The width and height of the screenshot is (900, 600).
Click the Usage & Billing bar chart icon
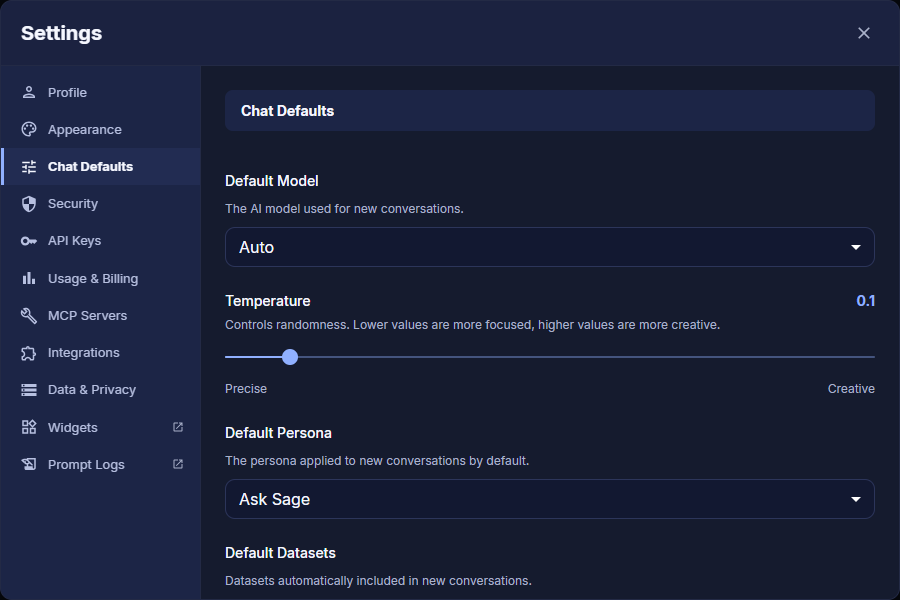pyautogui.click(x=29, y=278)
